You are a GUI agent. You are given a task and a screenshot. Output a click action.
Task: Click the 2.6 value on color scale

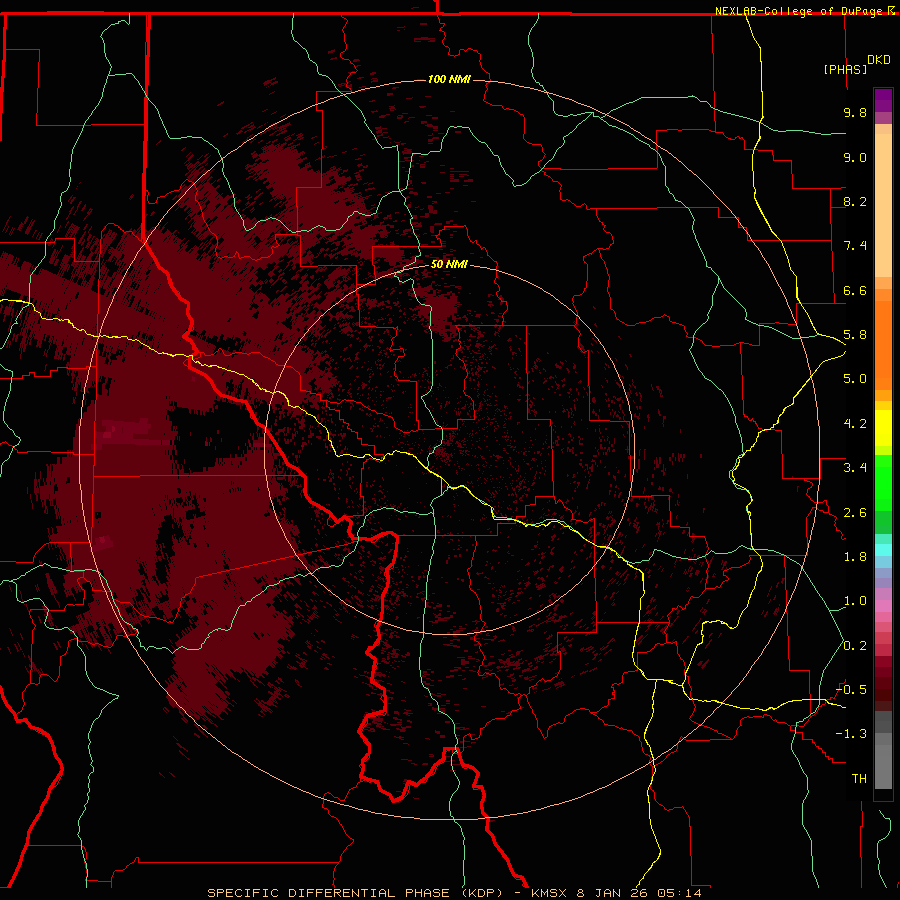click(x=855, y=513)
